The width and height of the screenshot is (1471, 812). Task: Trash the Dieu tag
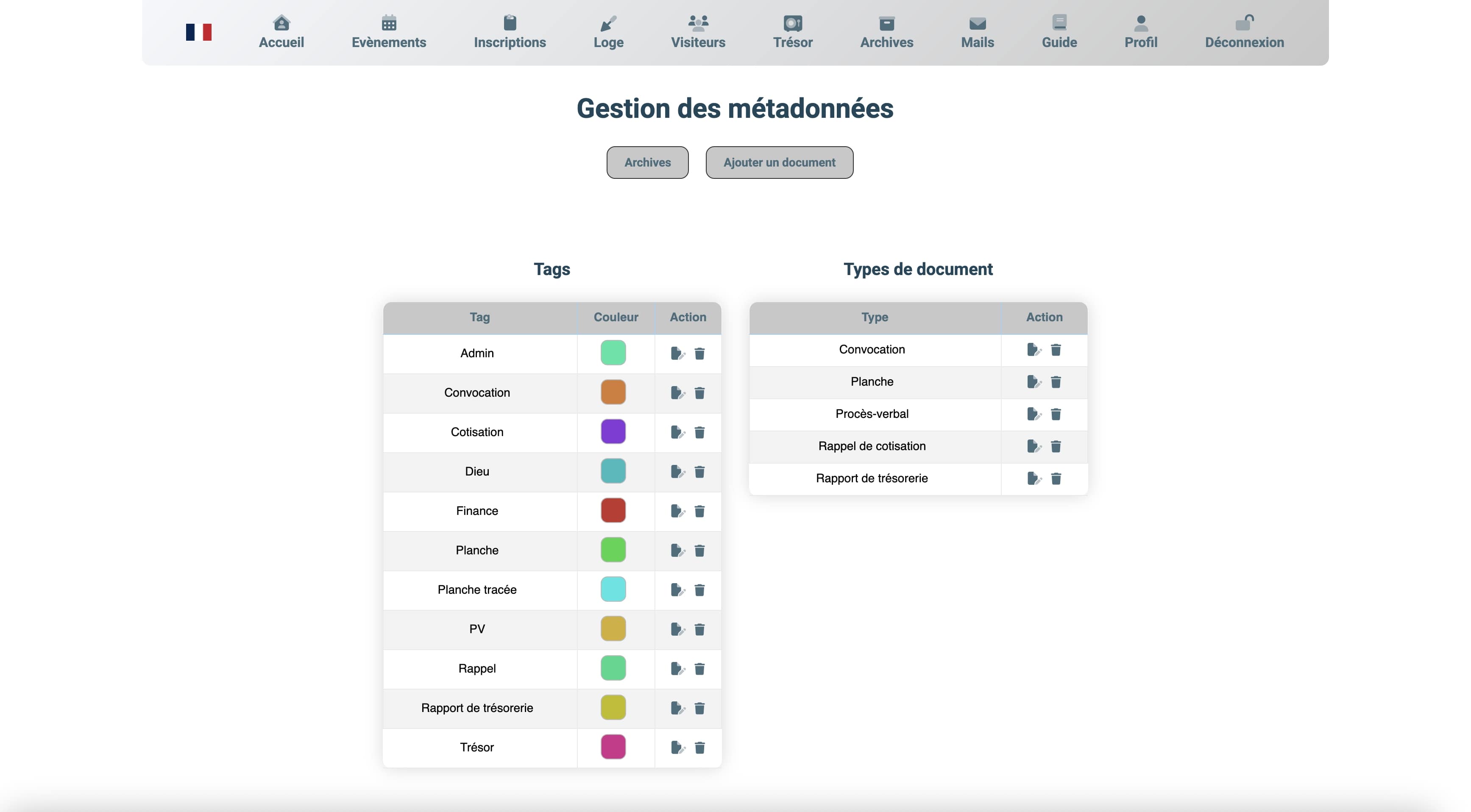pyautogui.click(x=699, y=472)
